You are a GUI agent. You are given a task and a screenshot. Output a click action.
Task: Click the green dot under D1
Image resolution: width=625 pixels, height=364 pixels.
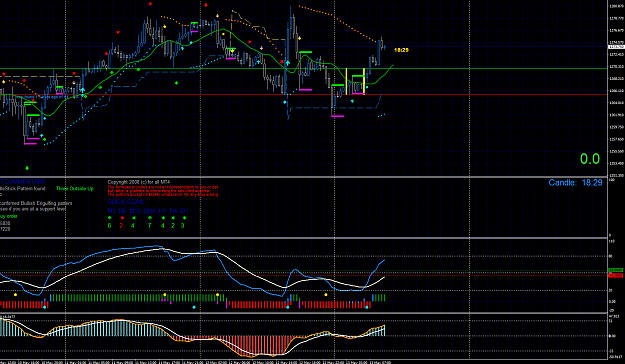184,218
